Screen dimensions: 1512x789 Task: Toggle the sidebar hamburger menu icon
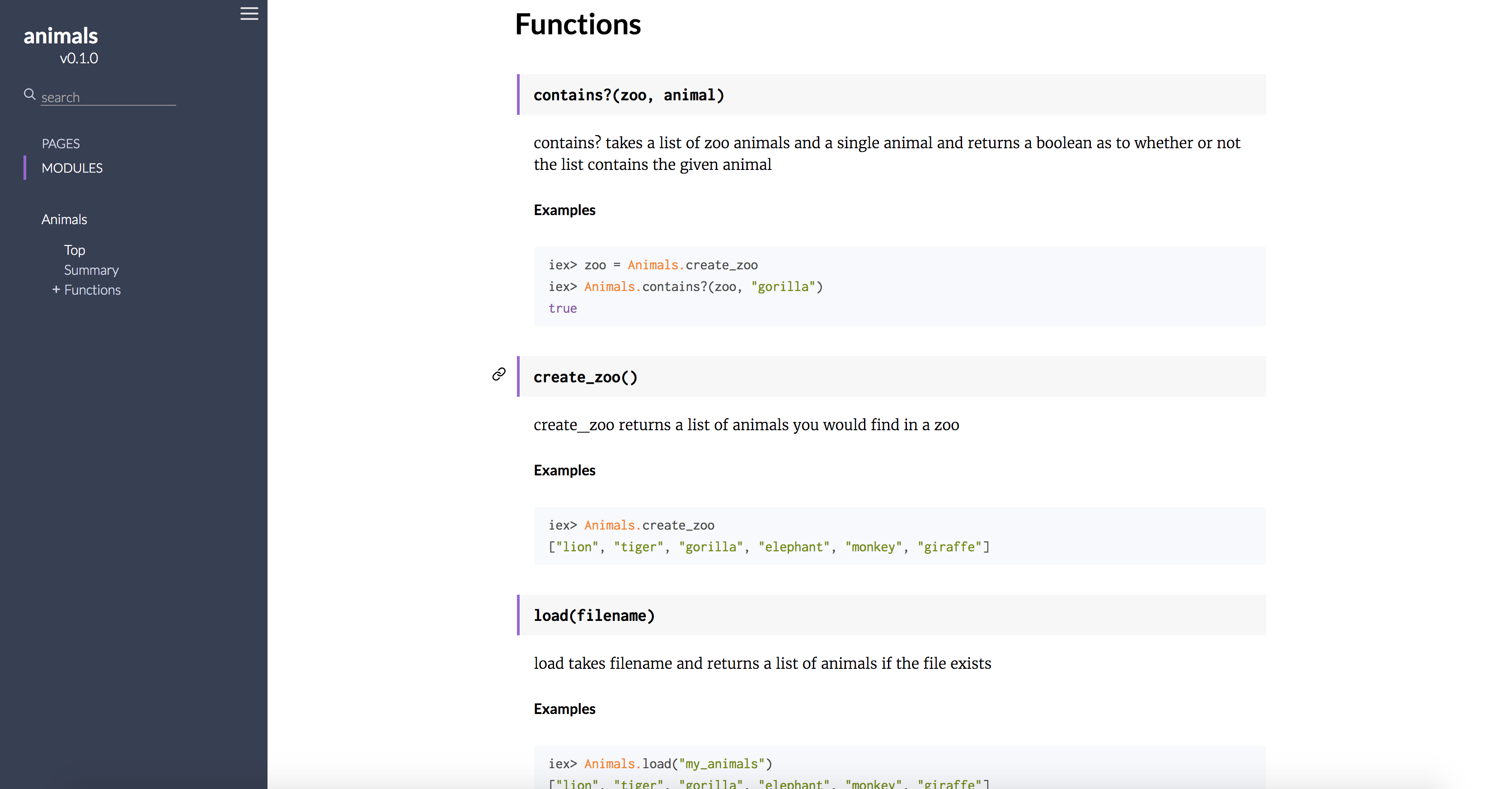pos(249,14)
